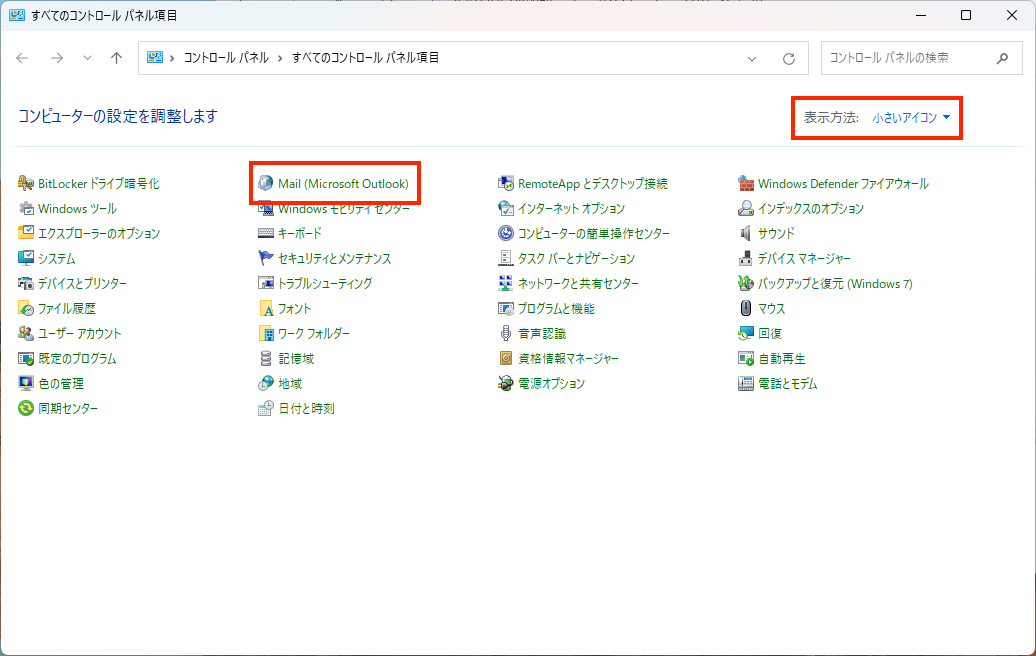Expand the recent locations dropdown arrow
1036x656 pixels.
[88, 59]
